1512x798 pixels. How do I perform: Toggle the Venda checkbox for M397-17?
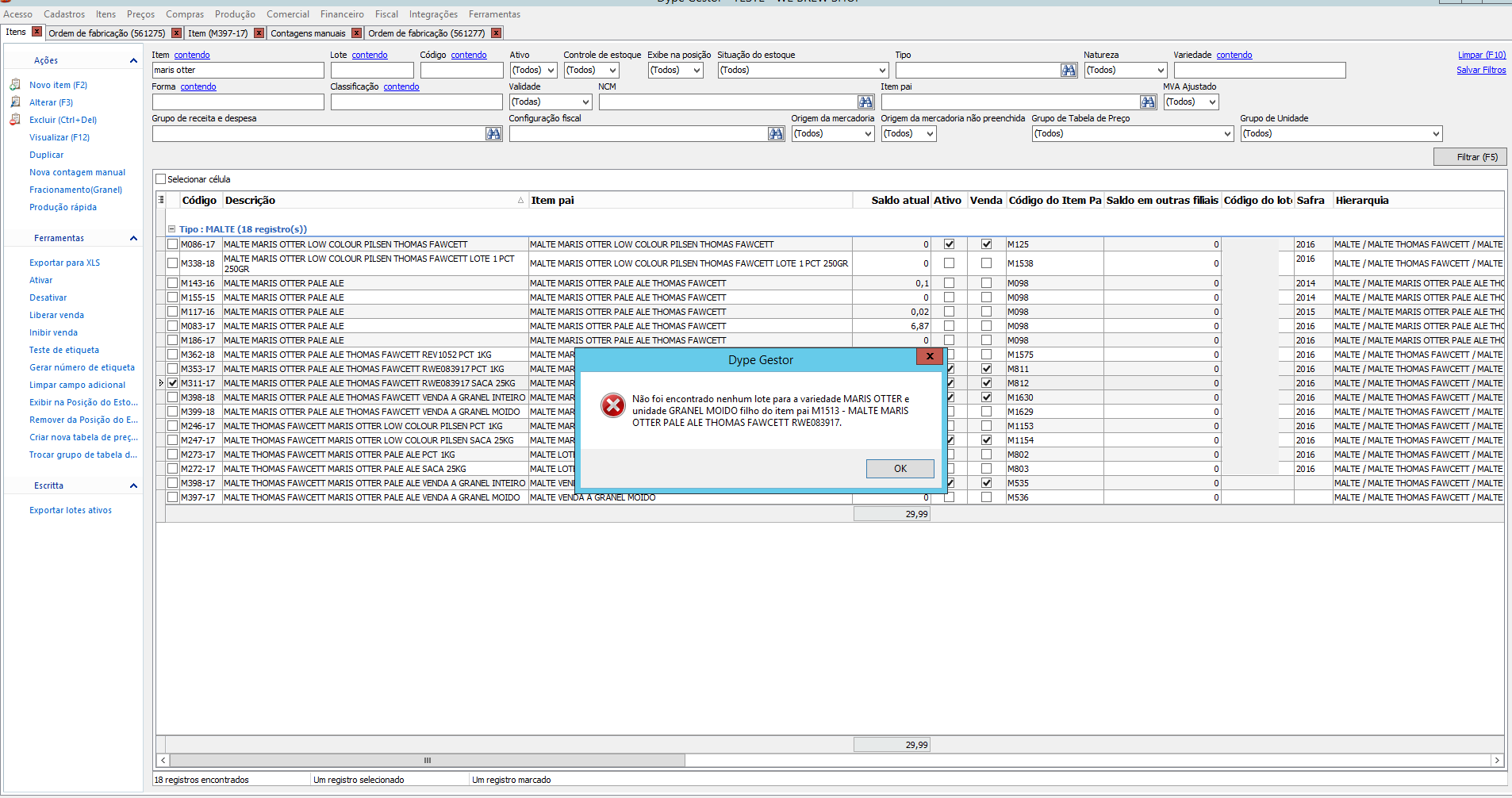click(986, 497)
